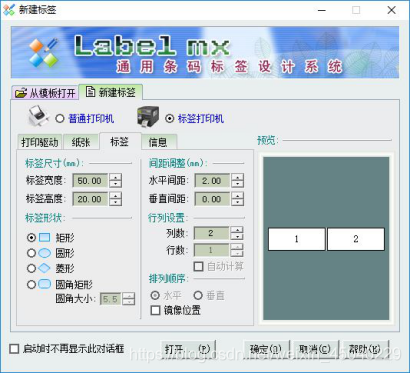
Task: Choose the 矩形 shape option
Action: (x=31, y=238)
